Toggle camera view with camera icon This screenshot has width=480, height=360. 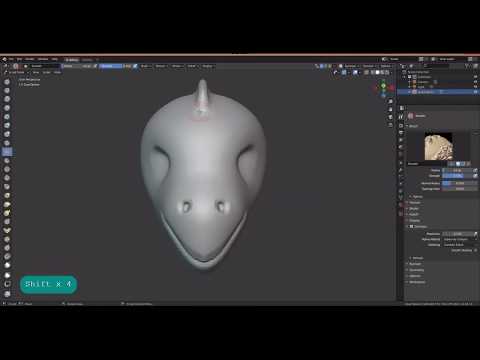391,117
